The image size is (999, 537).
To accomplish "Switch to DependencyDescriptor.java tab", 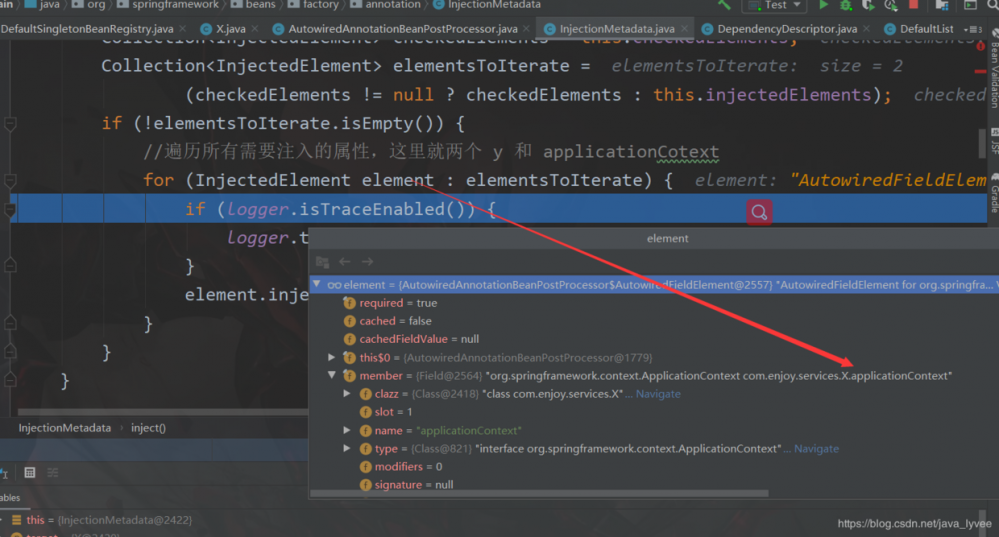I will (787, 29).
